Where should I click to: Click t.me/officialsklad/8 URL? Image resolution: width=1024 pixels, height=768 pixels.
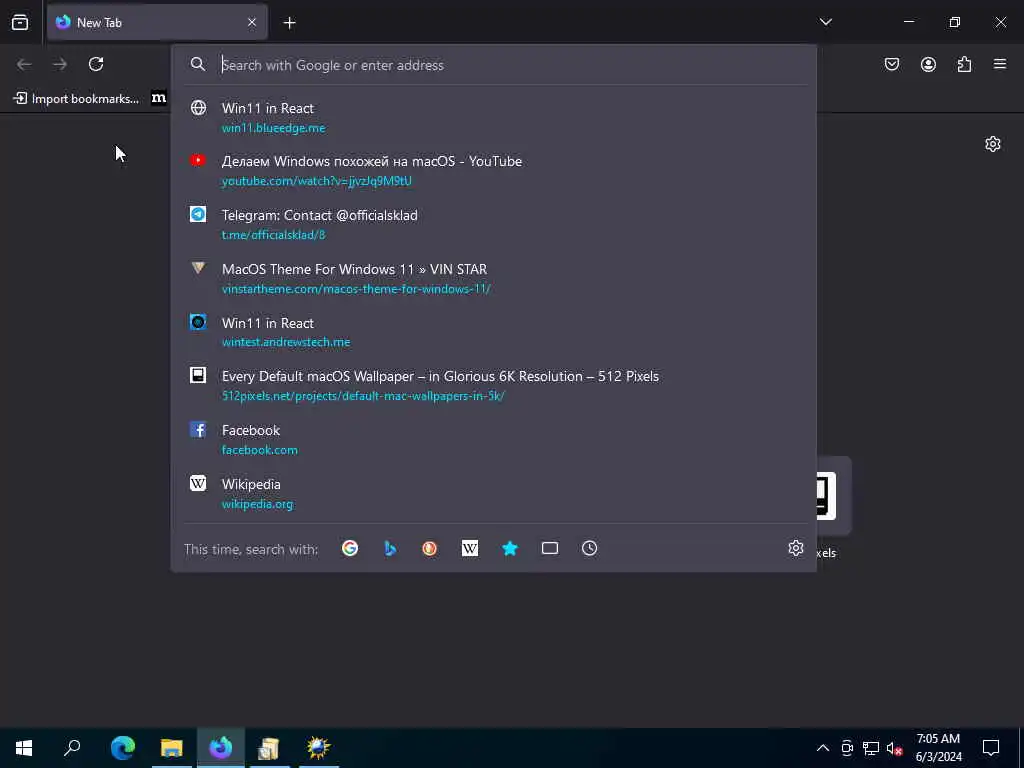point(274,234)
